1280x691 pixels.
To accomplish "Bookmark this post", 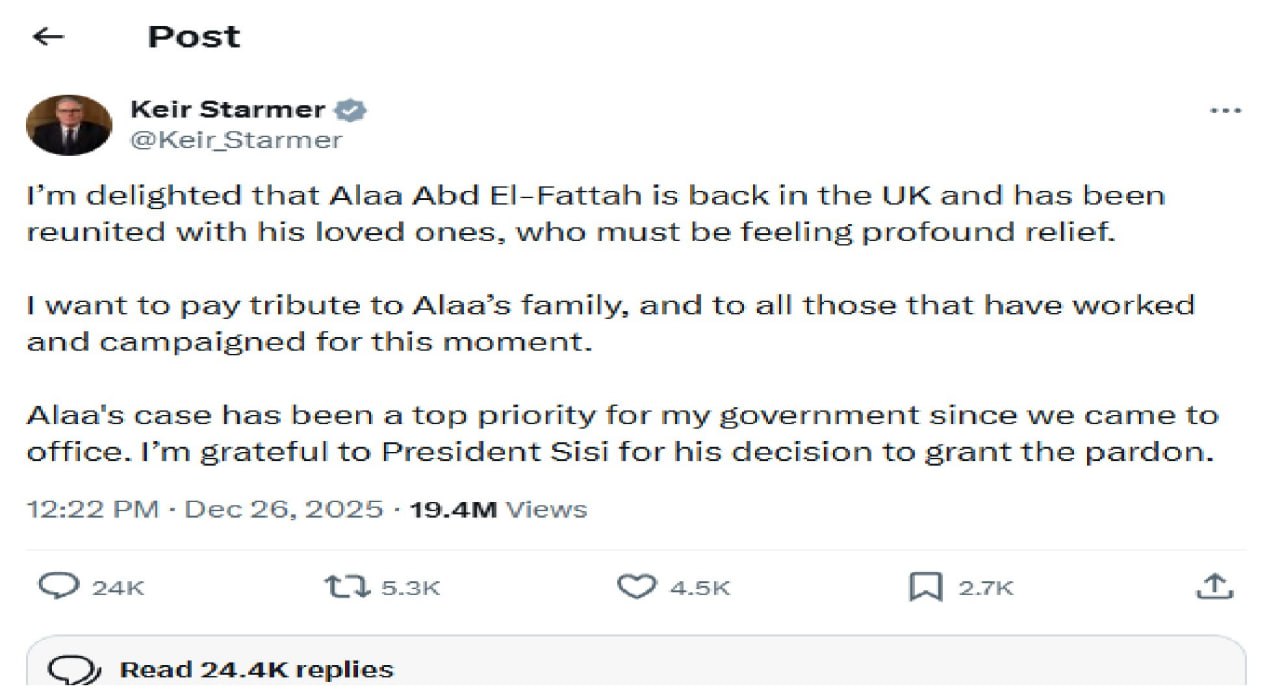I will 926,587.
